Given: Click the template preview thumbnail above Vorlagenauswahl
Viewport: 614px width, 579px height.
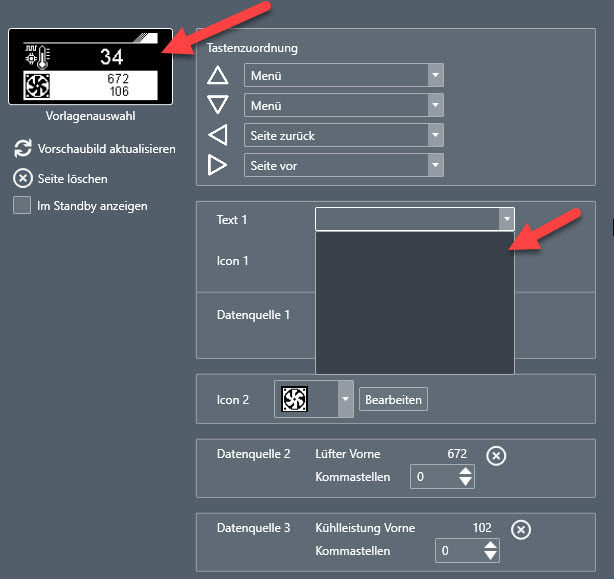Looking at the screenshot, I should [x=90, y=67].
